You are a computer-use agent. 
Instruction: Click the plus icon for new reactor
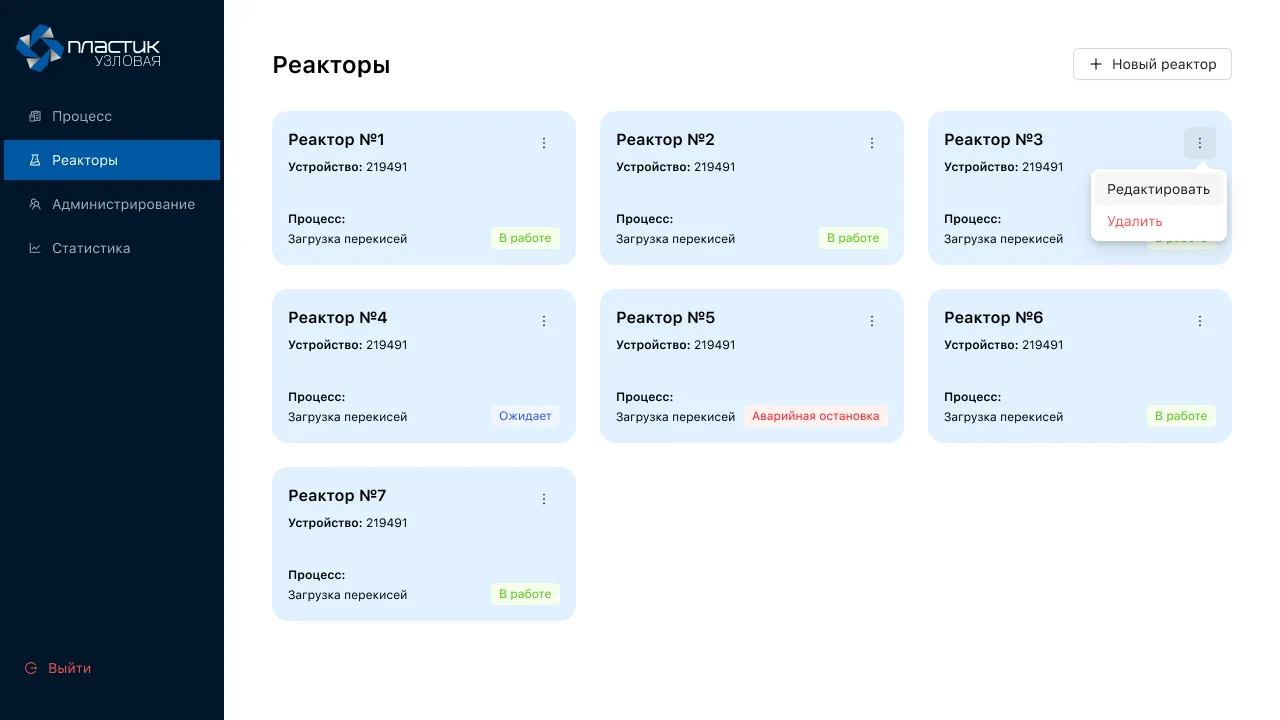coord(1096,64)
